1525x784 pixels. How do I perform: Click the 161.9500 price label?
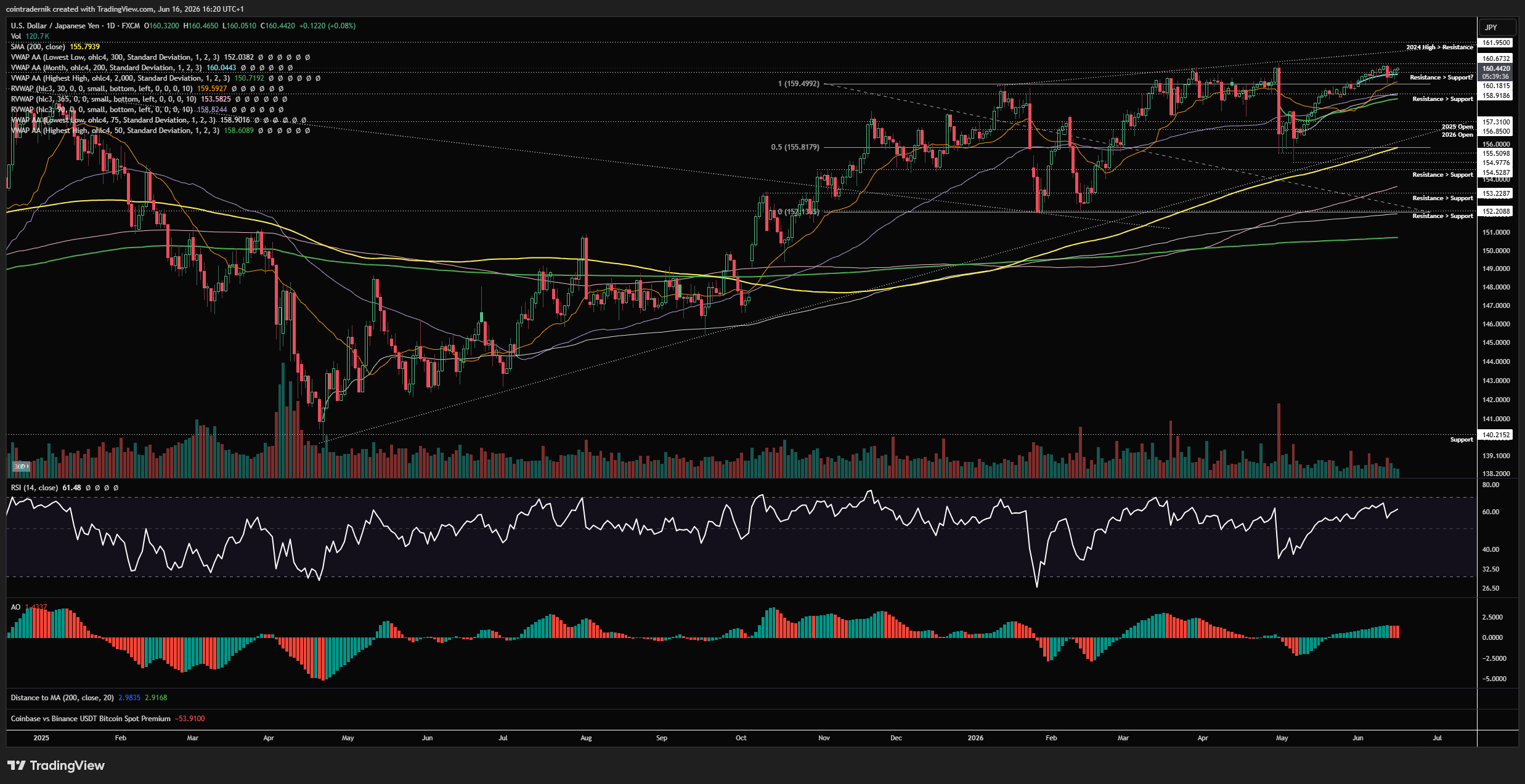coord(1496,43)
